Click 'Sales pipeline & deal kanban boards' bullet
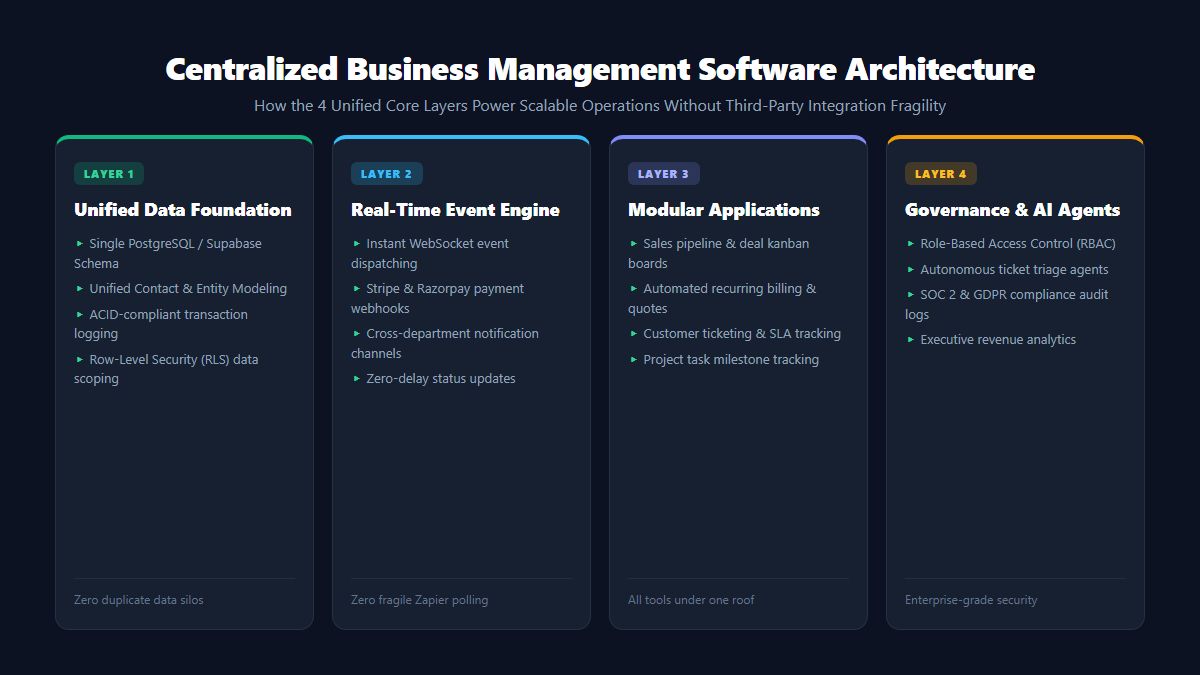 tap(719, 253)
